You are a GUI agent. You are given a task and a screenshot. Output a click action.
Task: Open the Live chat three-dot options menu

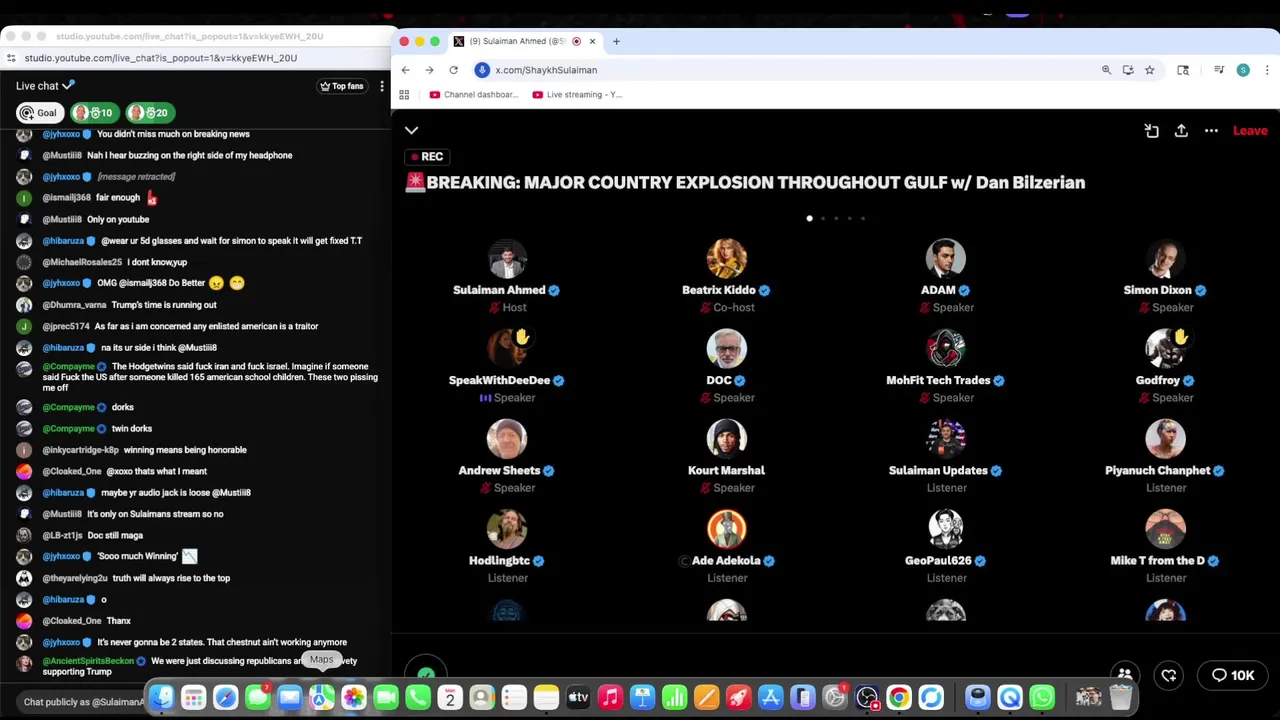pyautogui.click(x=381, y=86)
